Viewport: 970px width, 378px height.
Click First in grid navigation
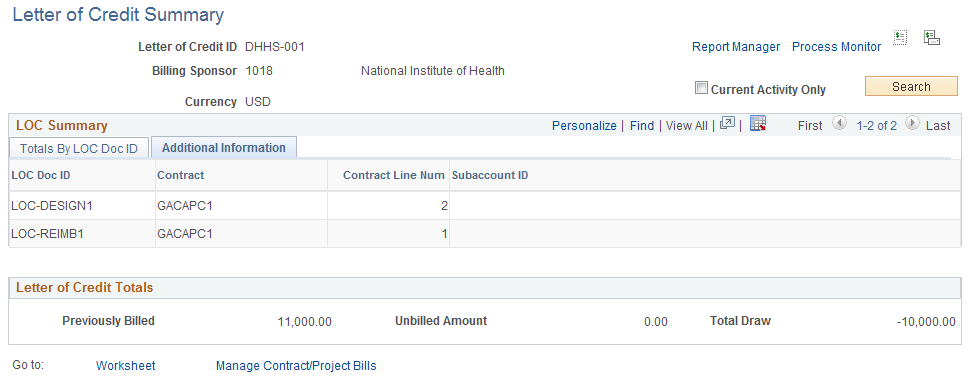pyautogui.click(x=810, y=126)
